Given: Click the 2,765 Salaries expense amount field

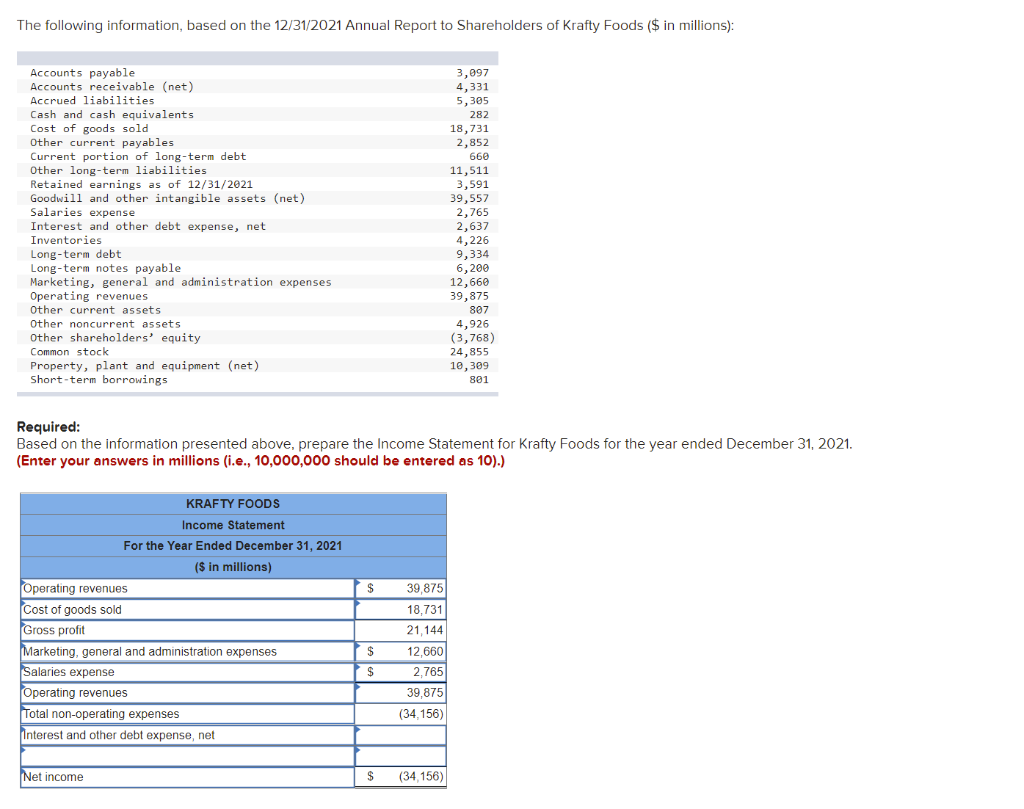Looking at the screenshot, I should pyautogui.click(x=401, y=672).
